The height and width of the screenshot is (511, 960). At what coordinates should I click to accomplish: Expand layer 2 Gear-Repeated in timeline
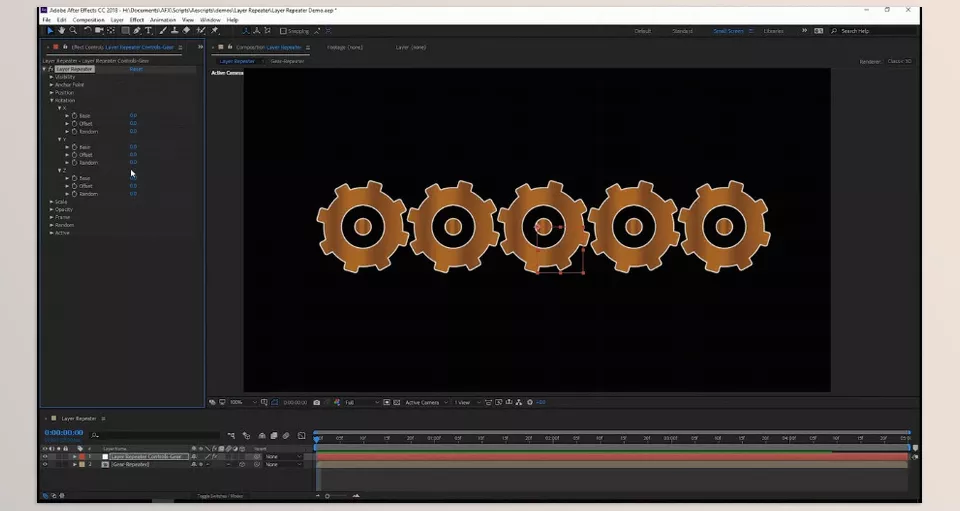click(x=75, y=464)
